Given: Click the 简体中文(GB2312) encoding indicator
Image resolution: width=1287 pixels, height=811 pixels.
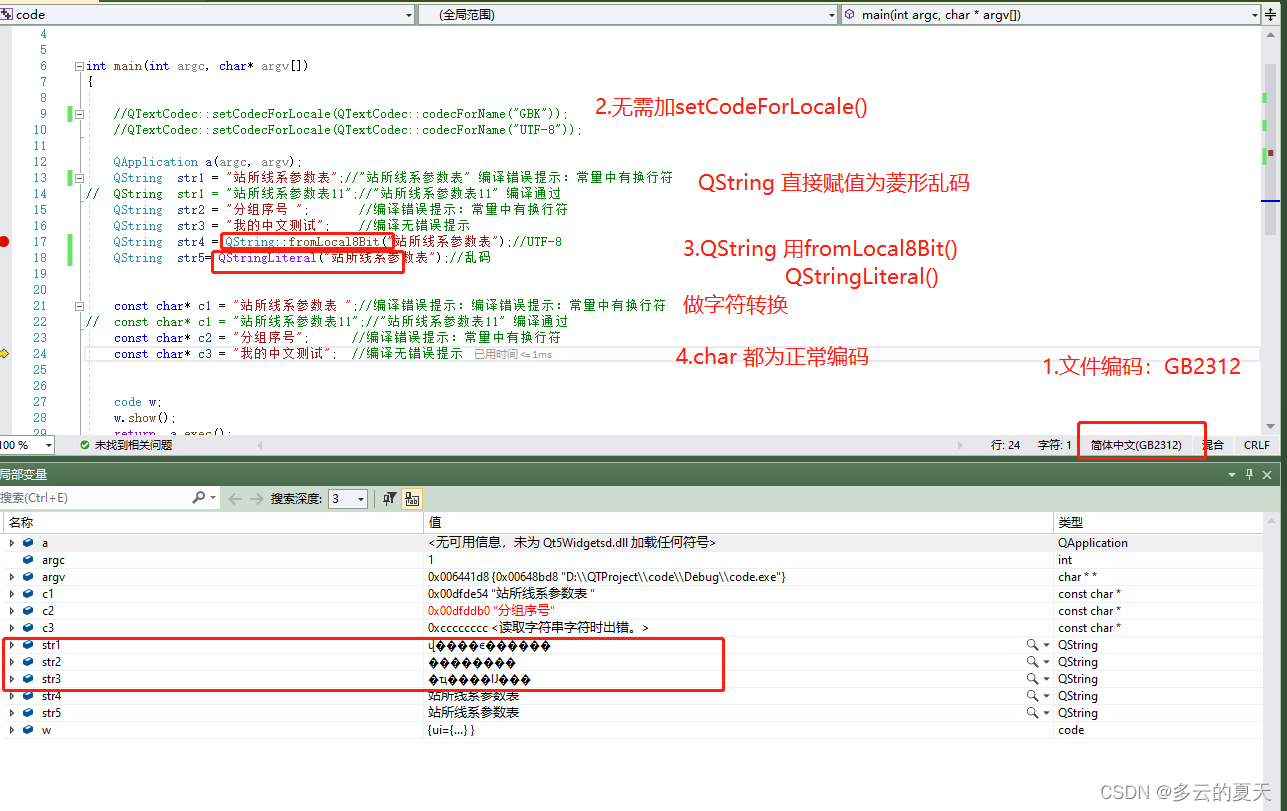Looking at the screenshot, I should click(1136, 445).
